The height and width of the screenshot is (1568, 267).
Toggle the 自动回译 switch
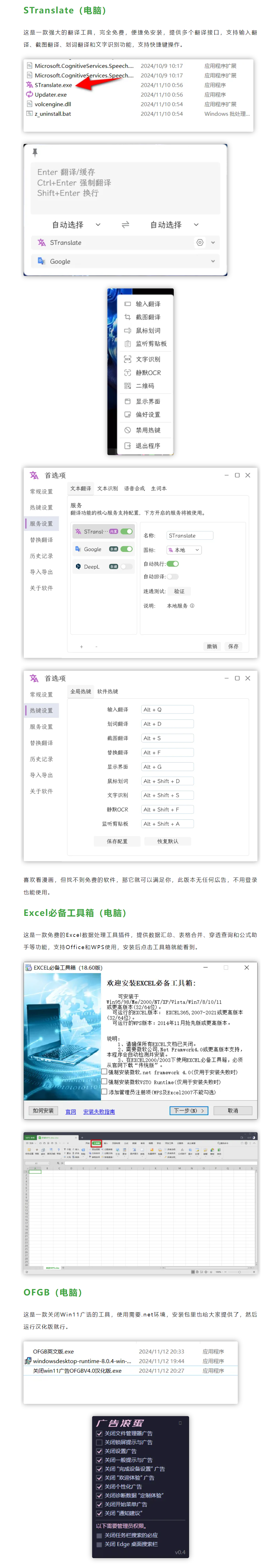coord(173,576)
